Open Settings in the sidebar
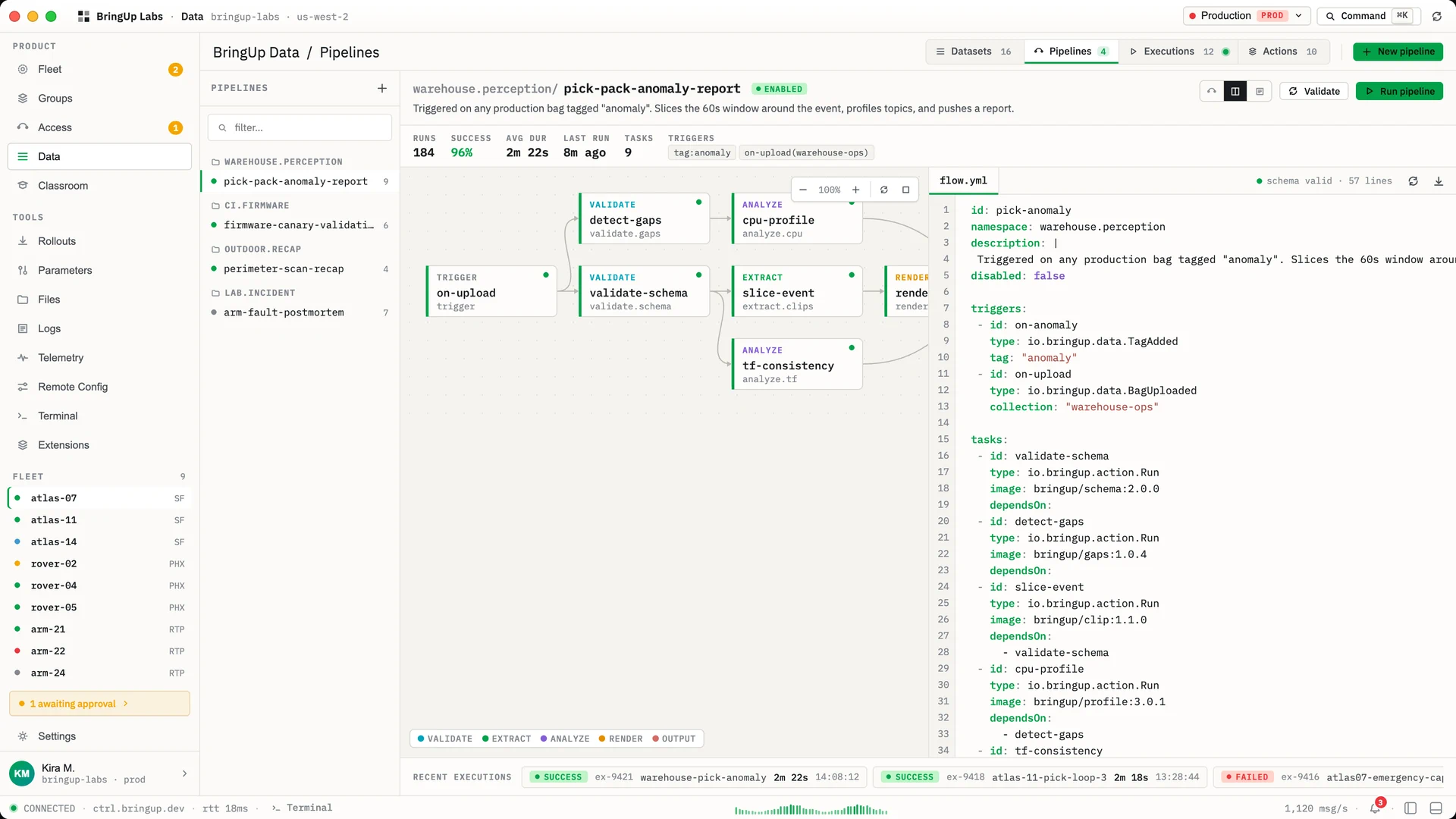The width and height of the screenshot is (1456, 819). (x=99, y=736)
